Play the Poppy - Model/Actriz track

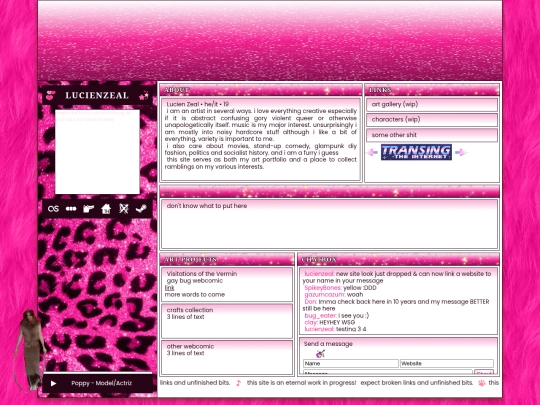pos(53,383)
